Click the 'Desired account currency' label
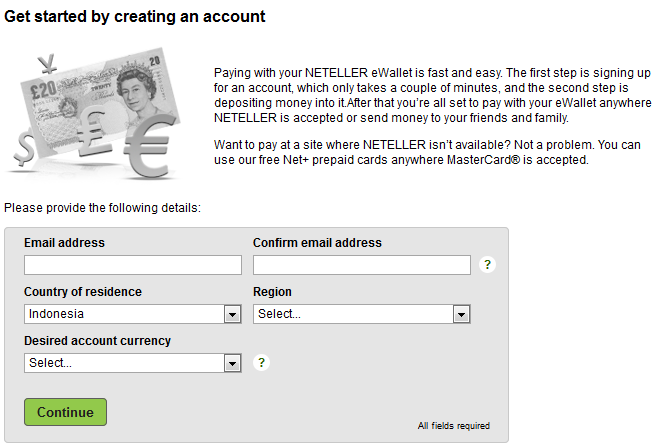 (x=97, y=341)
